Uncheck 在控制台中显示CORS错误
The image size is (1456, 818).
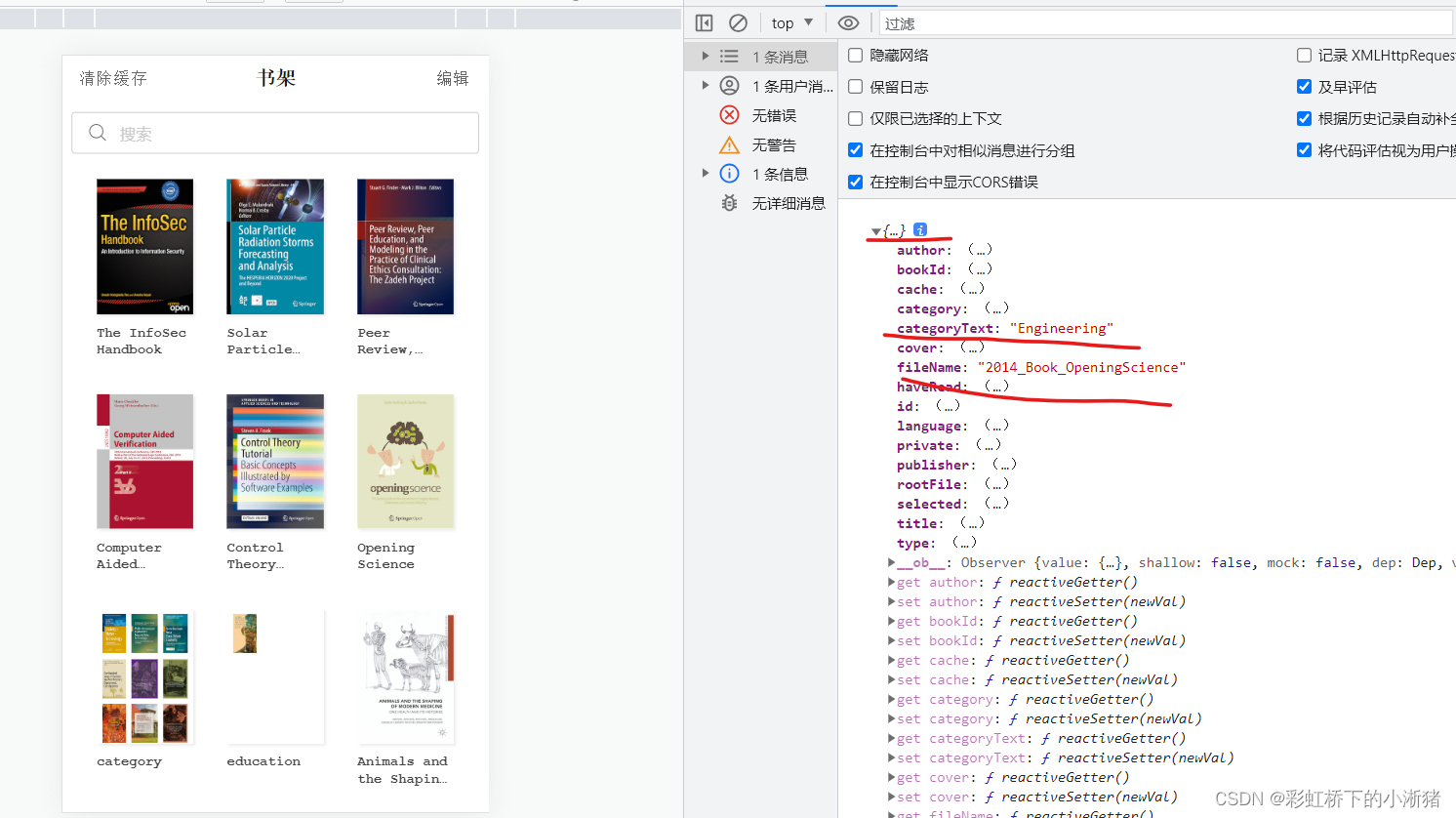(855, 182)
